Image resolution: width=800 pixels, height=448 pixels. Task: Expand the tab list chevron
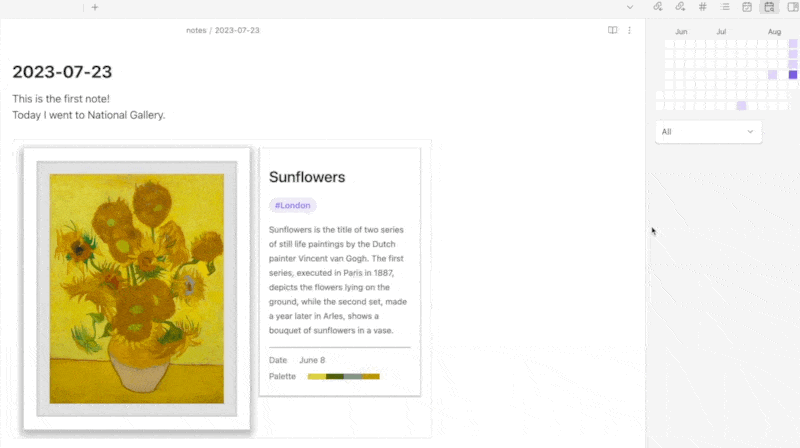(630, 7)
